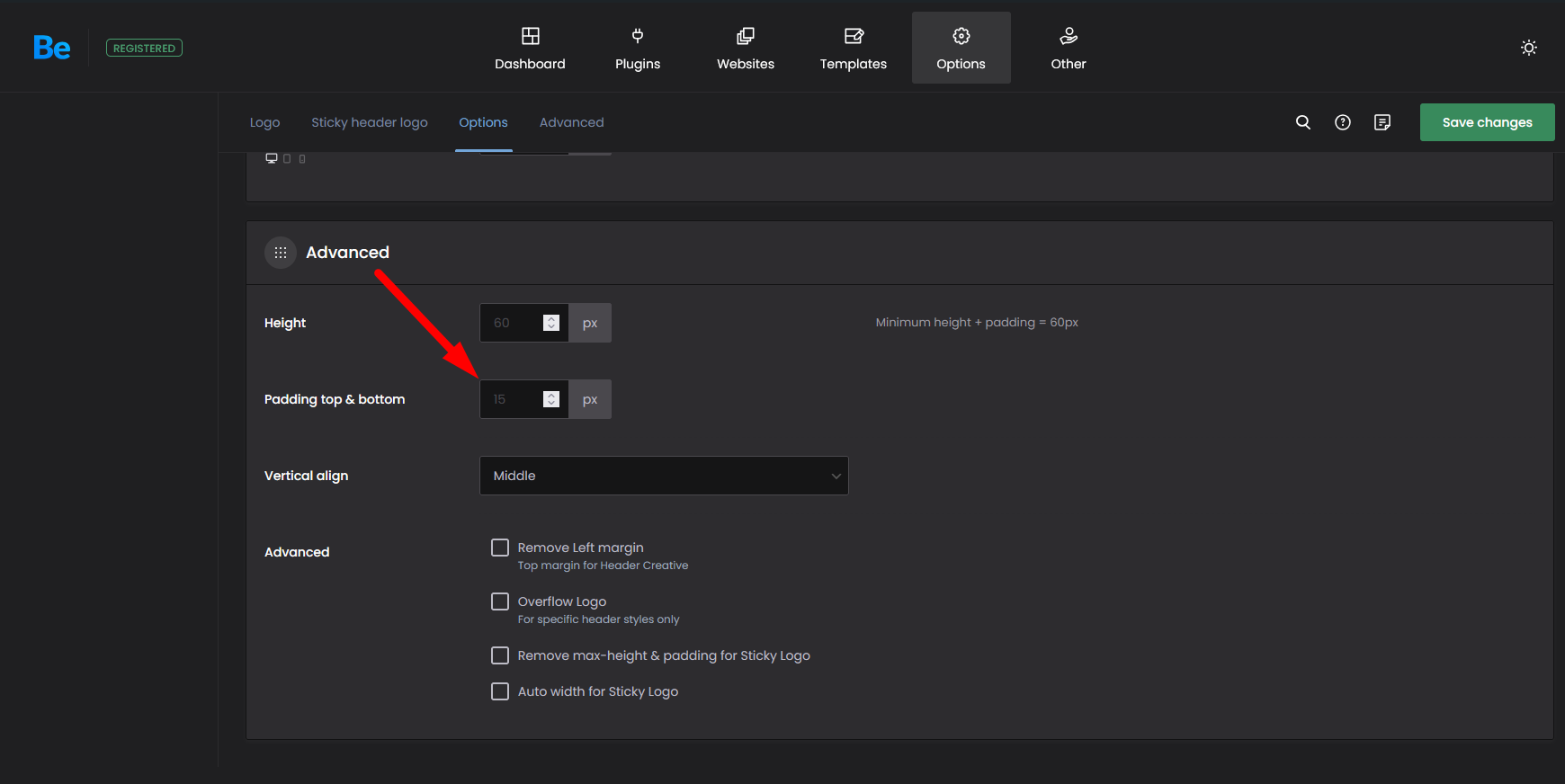Enable Auto width for Sticky Logo
This screenshot has height=784, width=1565.
500,691
